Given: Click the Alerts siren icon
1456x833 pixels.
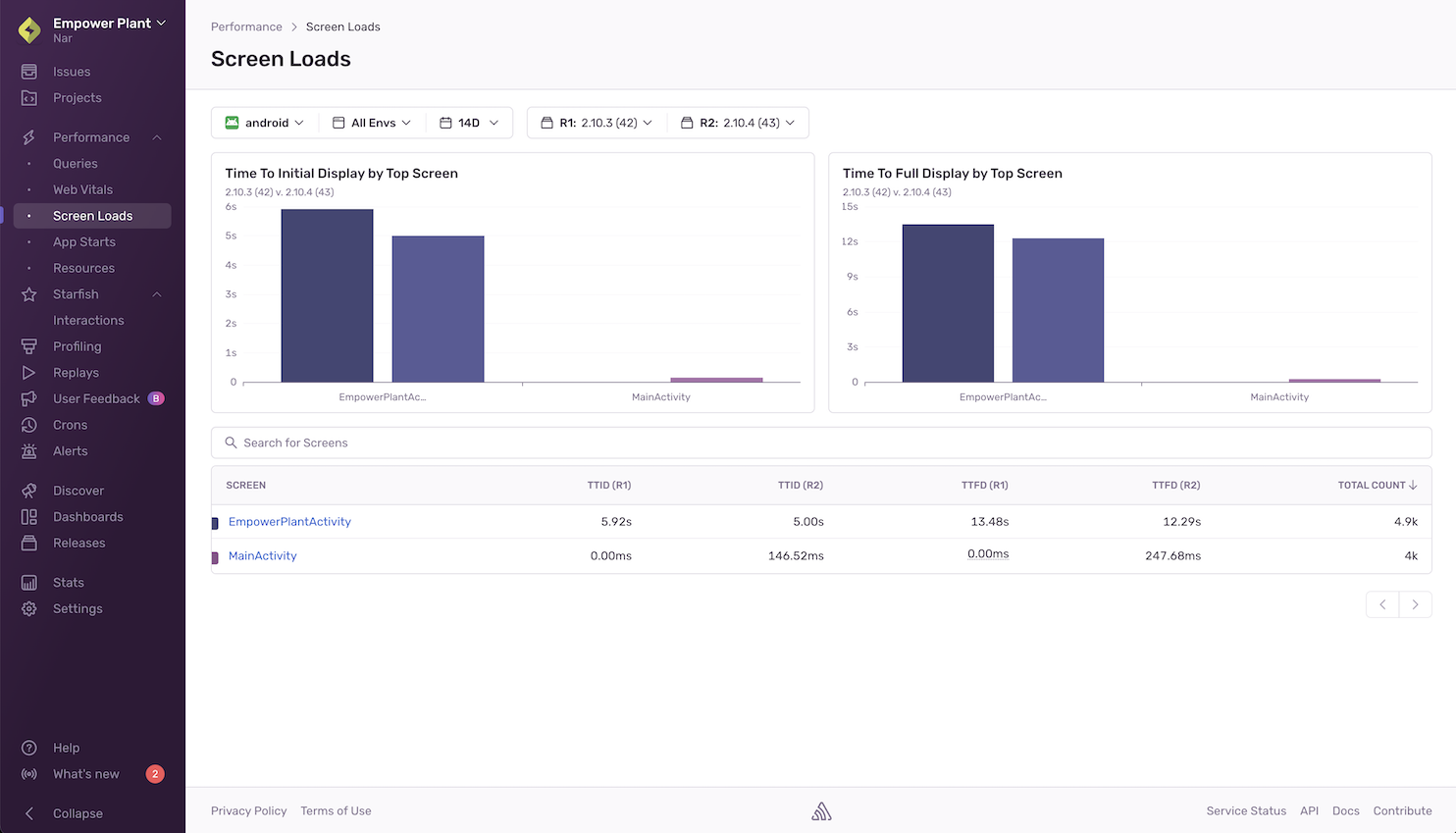Looking at the screenshot, I should [x=29, y=451].
